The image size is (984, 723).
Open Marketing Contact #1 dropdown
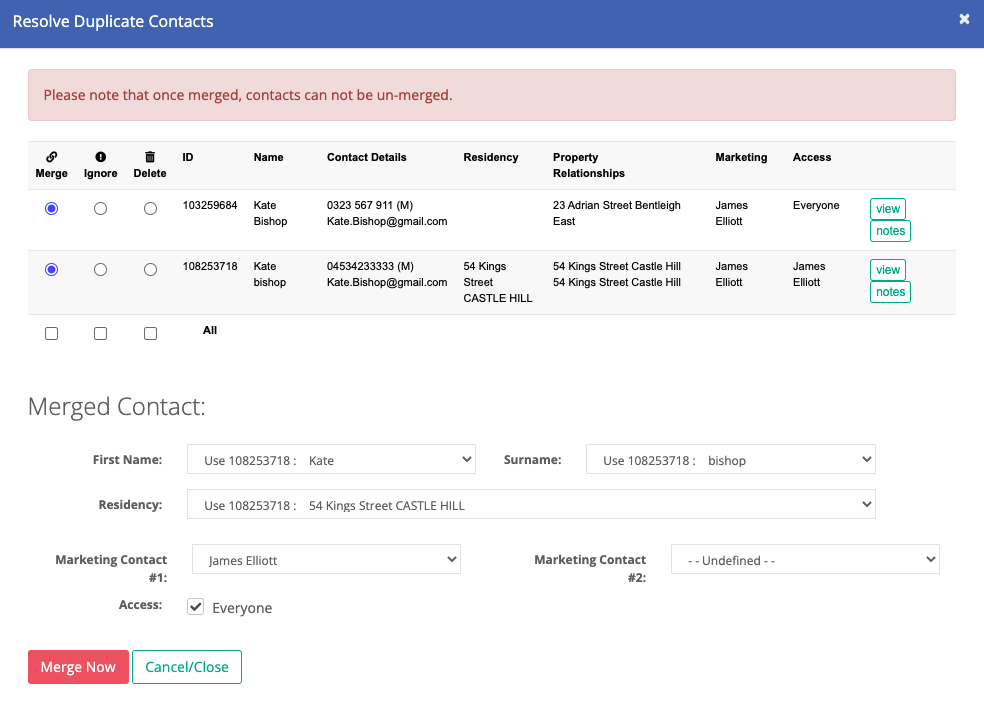coord(326,559)
